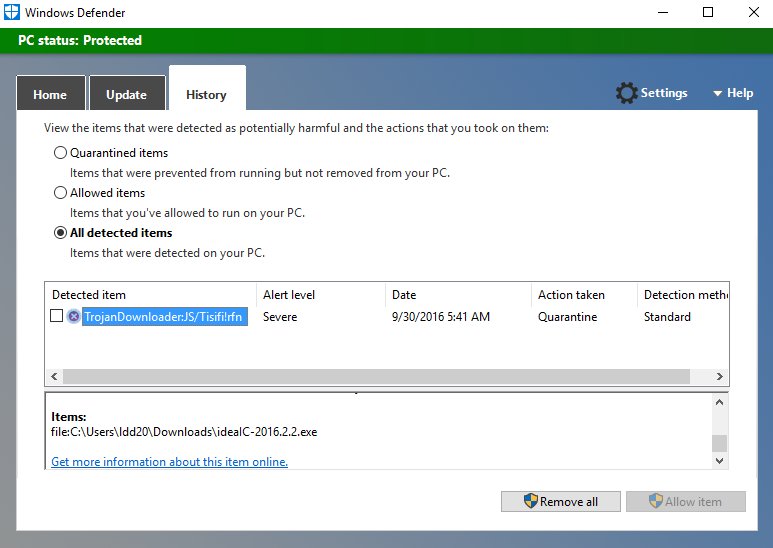Maximize the Windows Defender window
This screenshot has height=548, width=773.
point(708,12)
